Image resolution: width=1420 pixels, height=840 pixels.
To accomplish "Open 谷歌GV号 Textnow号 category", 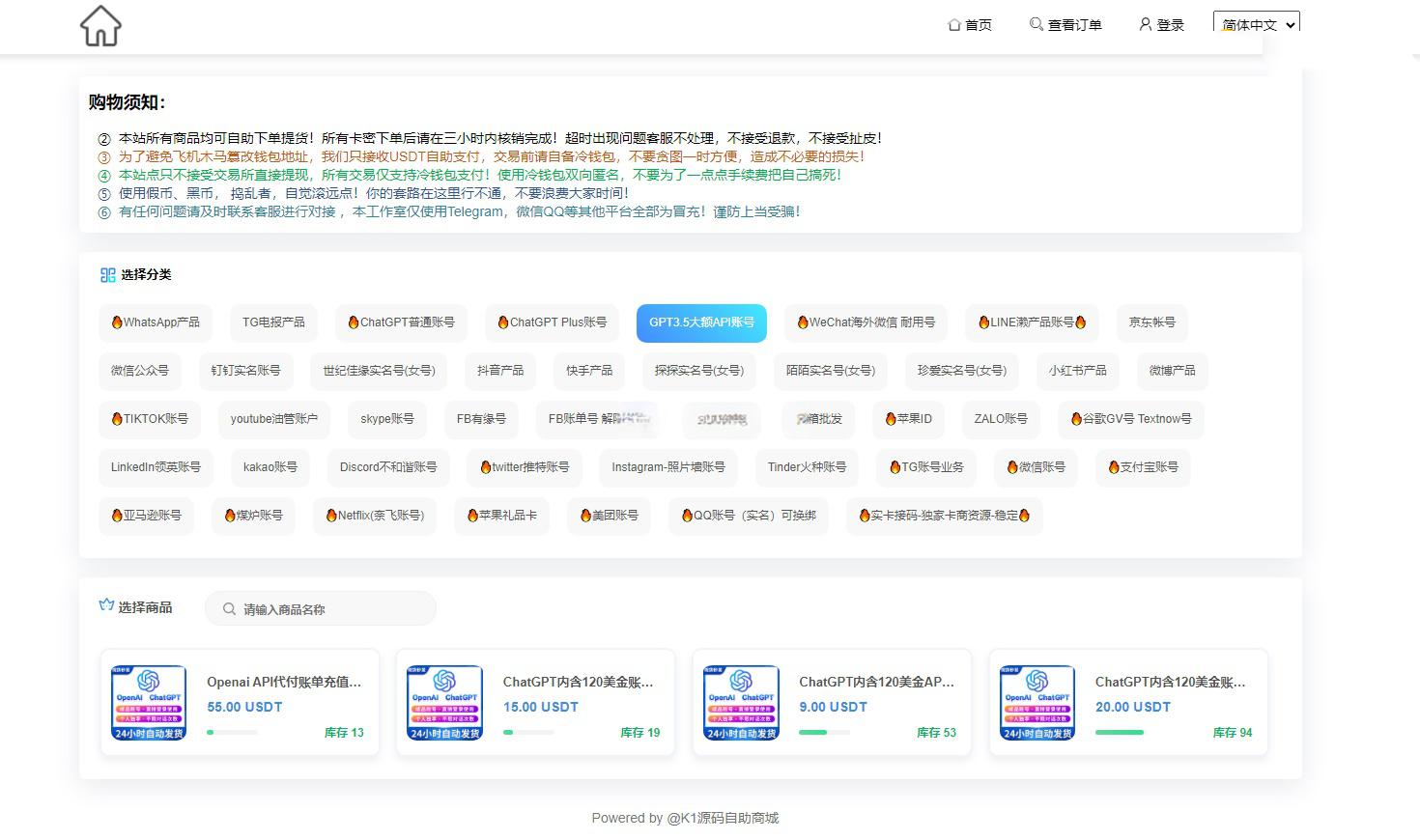I will click(1131, 419).
